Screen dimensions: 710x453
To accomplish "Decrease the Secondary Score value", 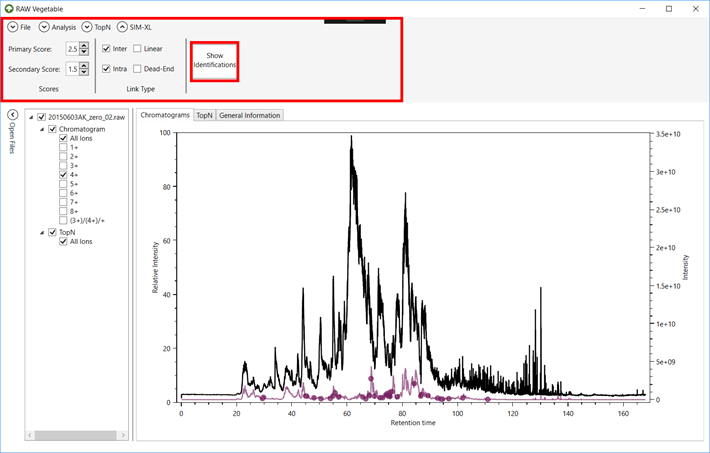I will click(x=84, y=72).
